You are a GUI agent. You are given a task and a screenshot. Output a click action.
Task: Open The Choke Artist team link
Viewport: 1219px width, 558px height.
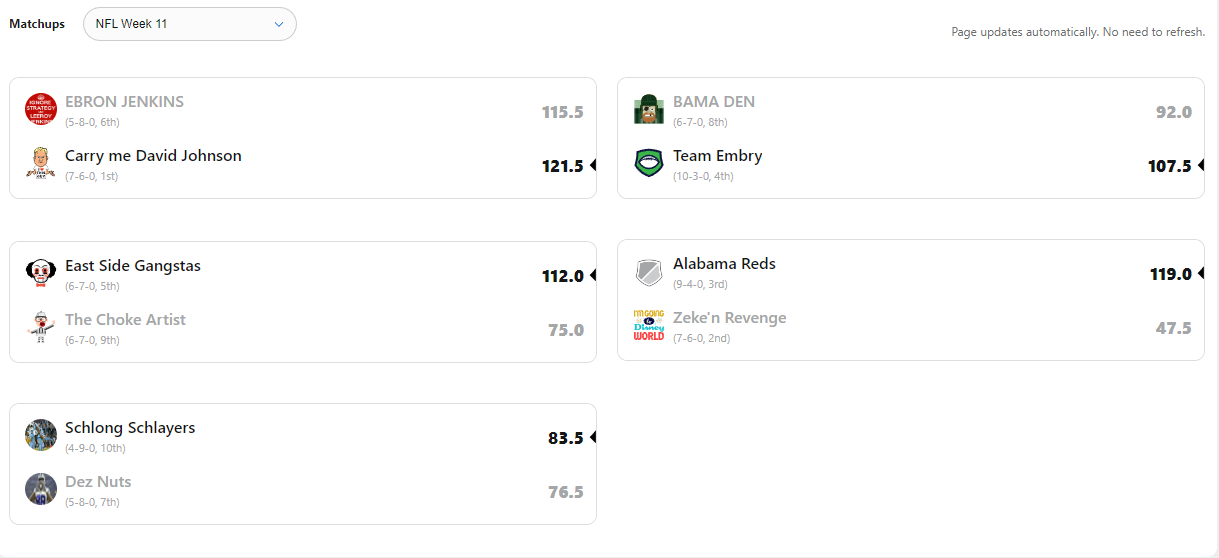point(125,320)
